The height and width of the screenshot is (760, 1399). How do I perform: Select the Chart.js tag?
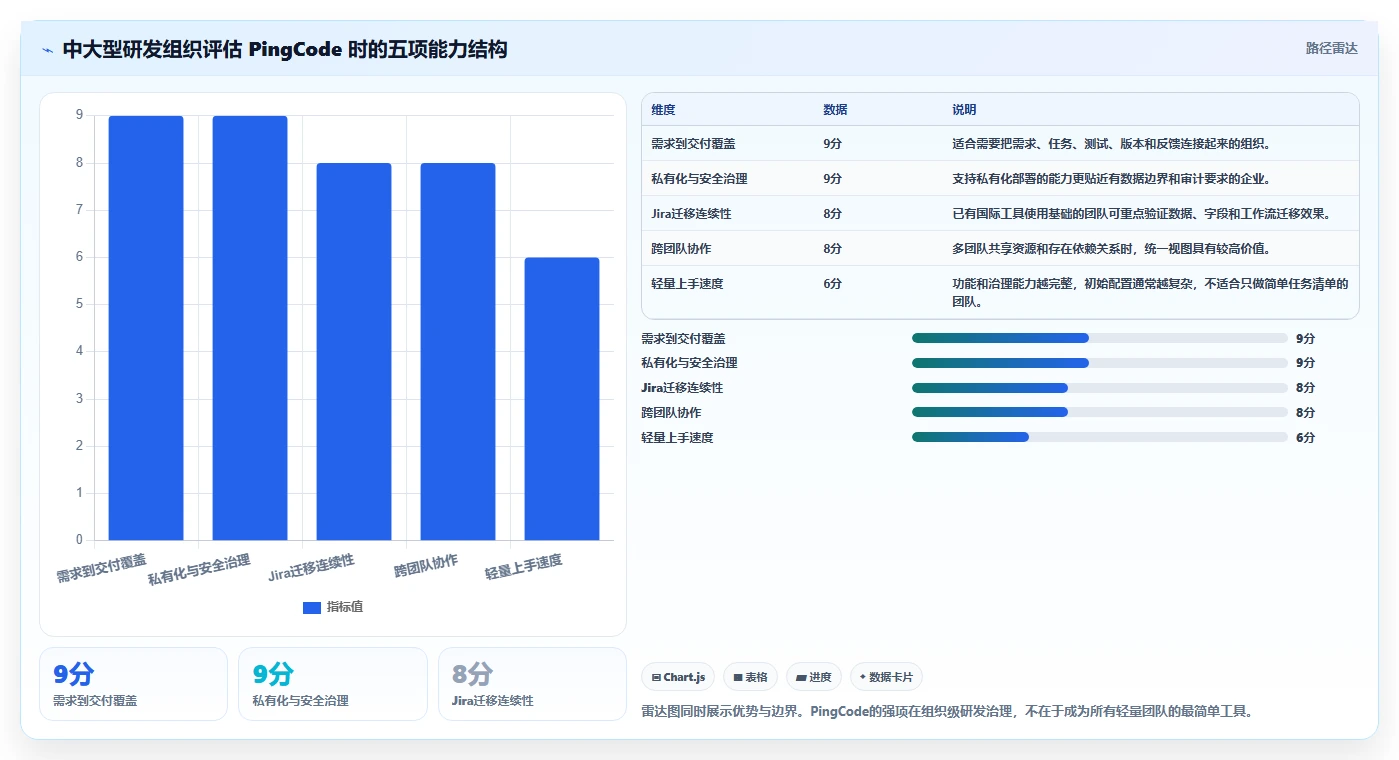[x=678, y=677]
